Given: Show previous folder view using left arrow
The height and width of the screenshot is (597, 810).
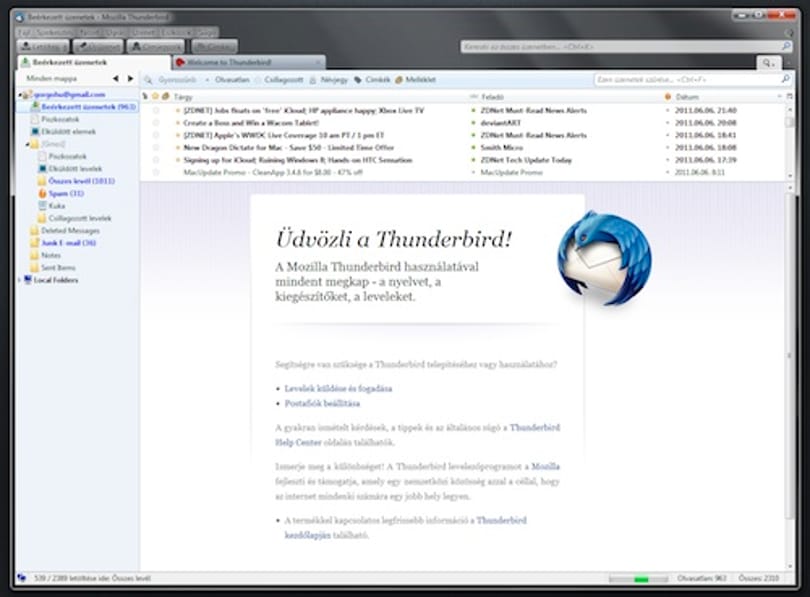Looking at the screenshot, I should (x=116, y=78).
